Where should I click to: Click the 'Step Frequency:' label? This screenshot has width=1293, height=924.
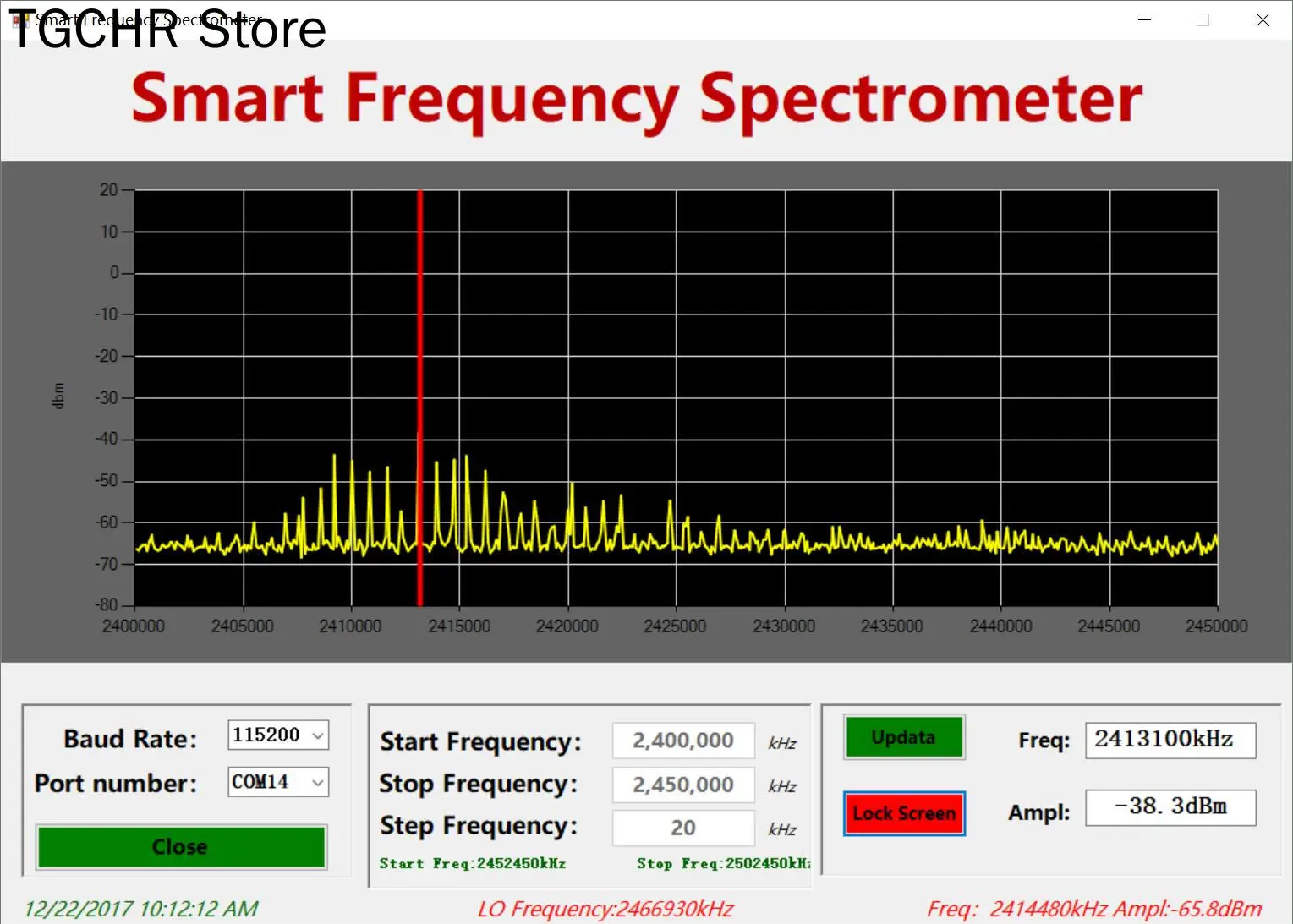479,826
